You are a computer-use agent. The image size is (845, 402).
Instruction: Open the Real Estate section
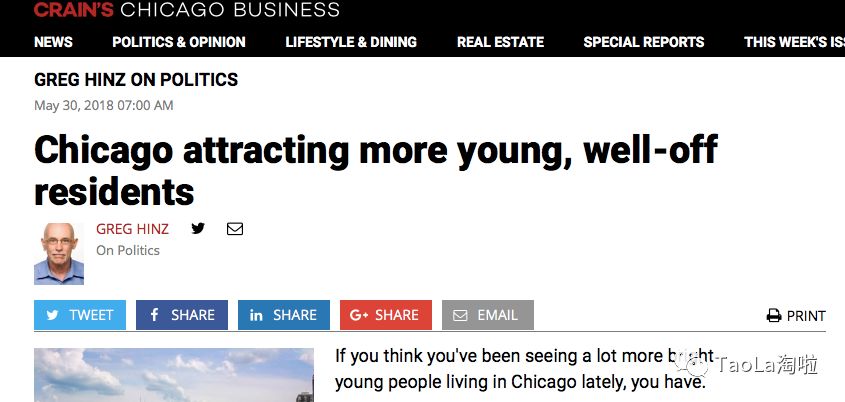pos(500,42)
